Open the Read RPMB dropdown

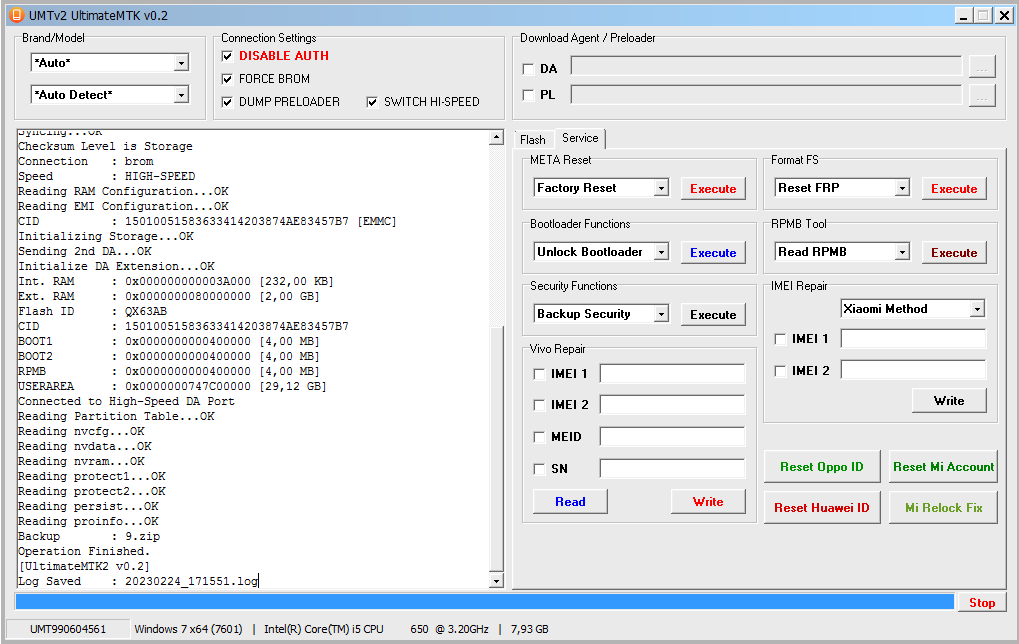(902, 251)
